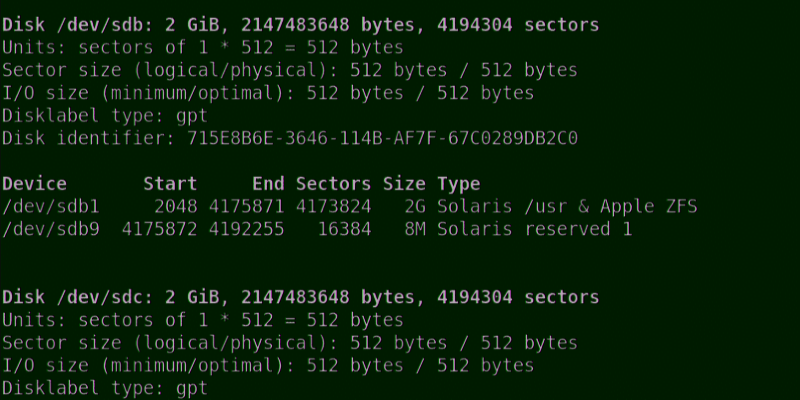Click the 'Device' column header
Screen dimensions: 800x400
click(35, 184)
